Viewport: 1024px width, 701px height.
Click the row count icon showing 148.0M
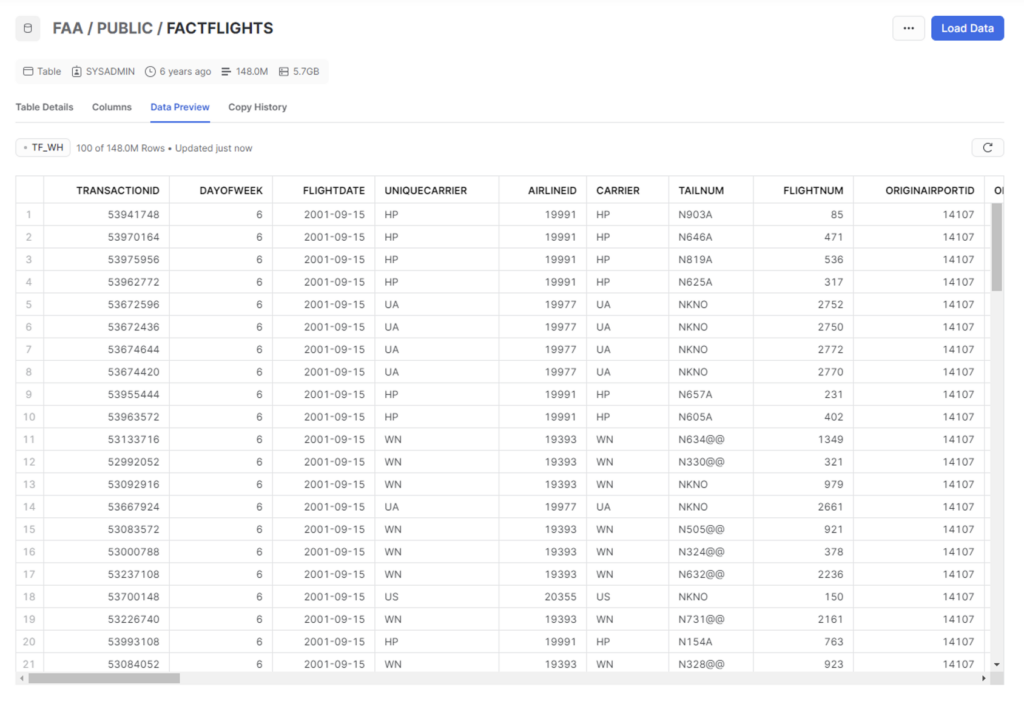pos(225,71)
